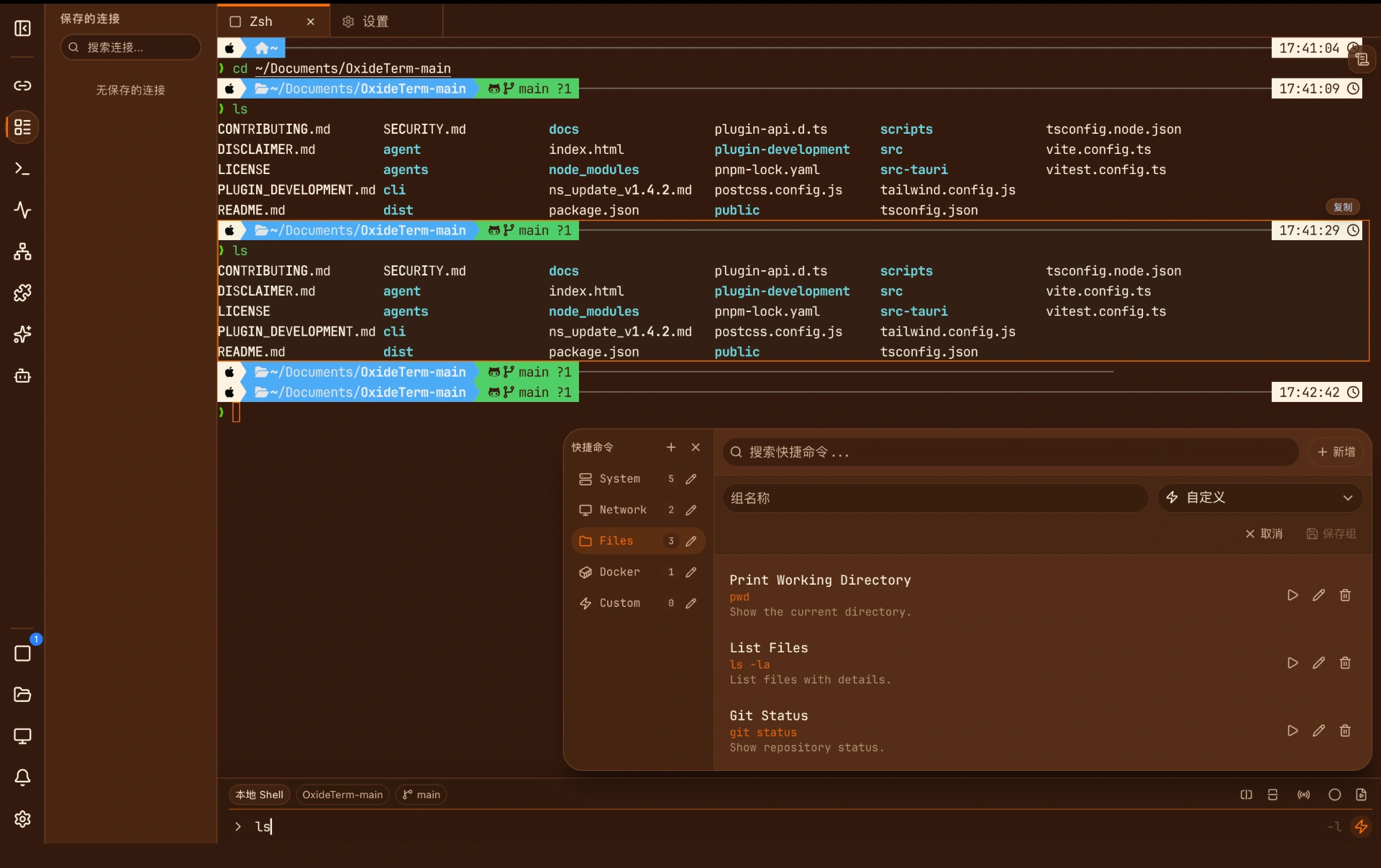1381x868 pixels.
Task: Edit the Print Working Directory command
Action: pyautogui.click(x=1318, y=595)
